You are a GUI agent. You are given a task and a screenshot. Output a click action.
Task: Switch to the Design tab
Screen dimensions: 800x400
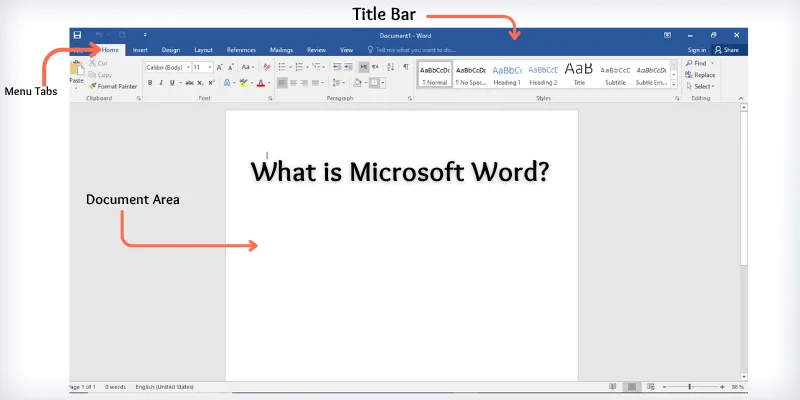(170, 50)
